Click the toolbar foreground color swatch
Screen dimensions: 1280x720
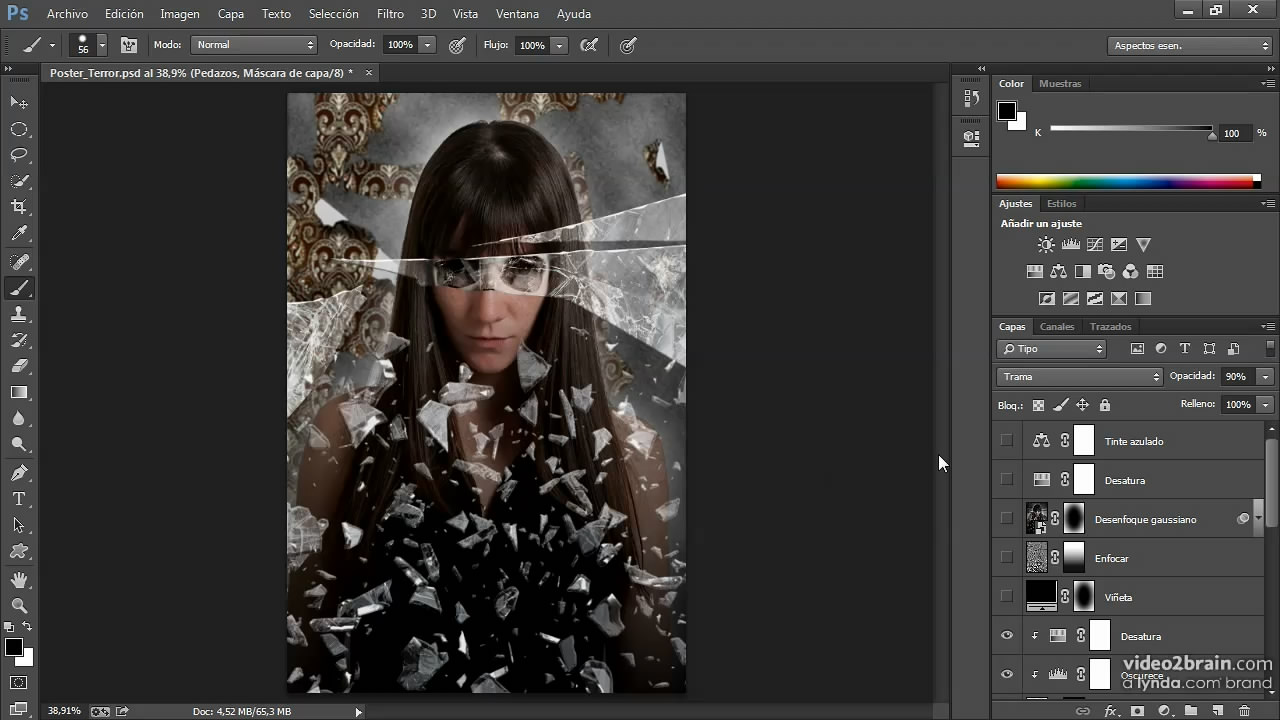[14, 647]
